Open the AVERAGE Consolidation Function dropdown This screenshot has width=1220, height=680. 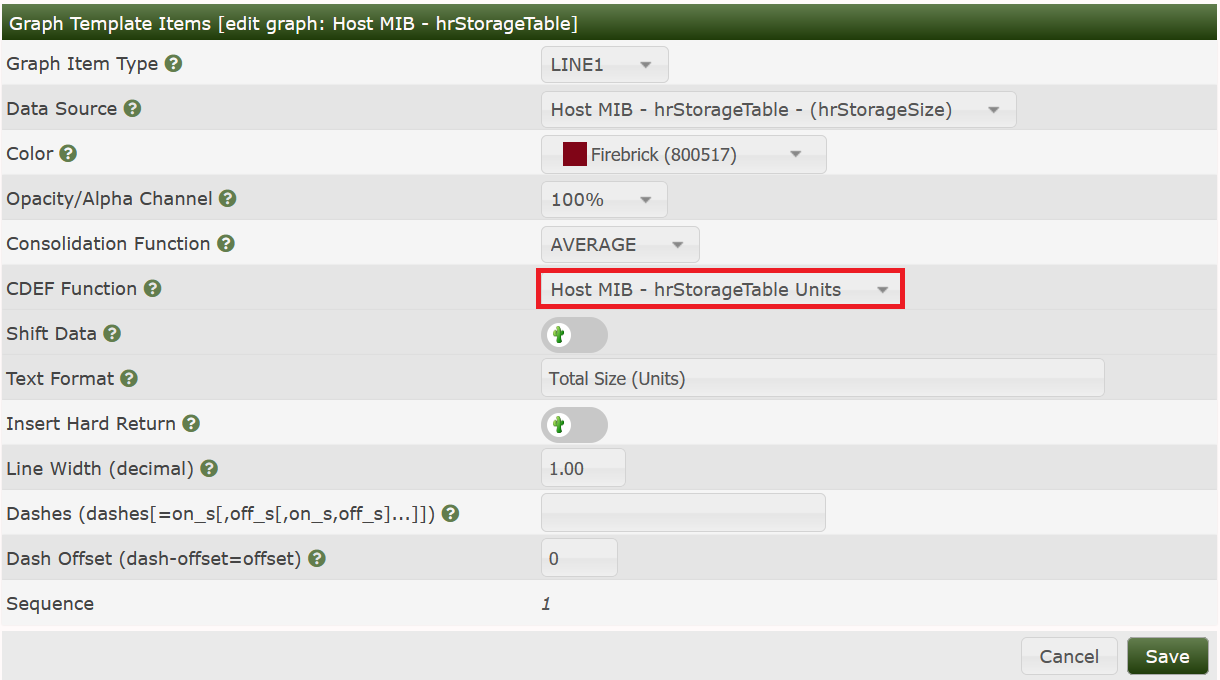619,245
